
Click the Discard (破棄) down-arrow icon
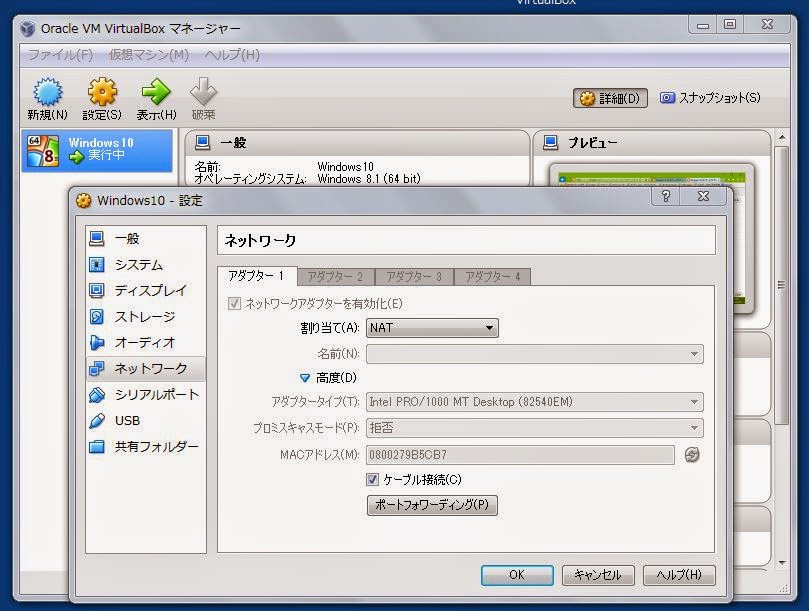[203, 92]
